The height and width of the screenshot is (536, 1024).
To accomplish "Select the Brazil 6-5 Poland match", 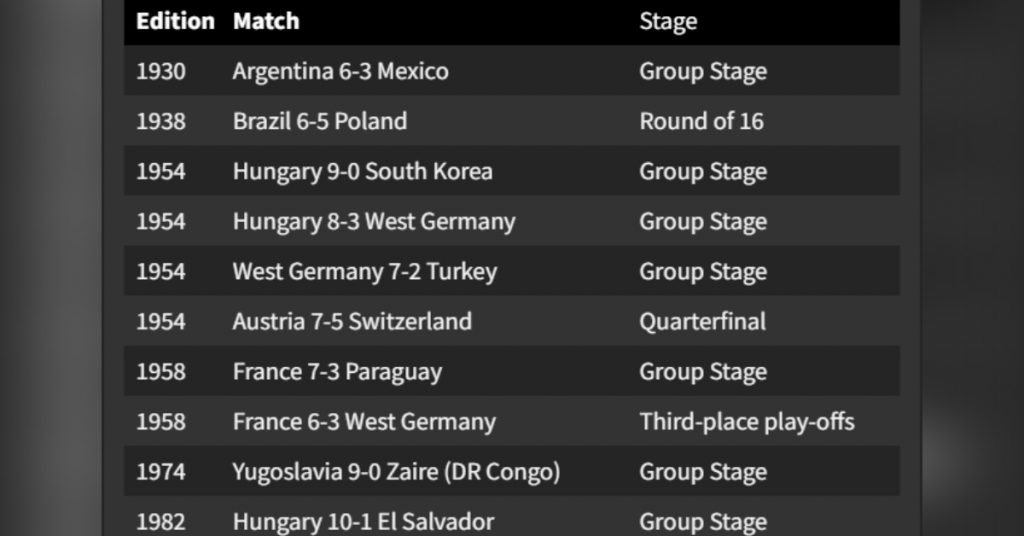I will [320, 121].
